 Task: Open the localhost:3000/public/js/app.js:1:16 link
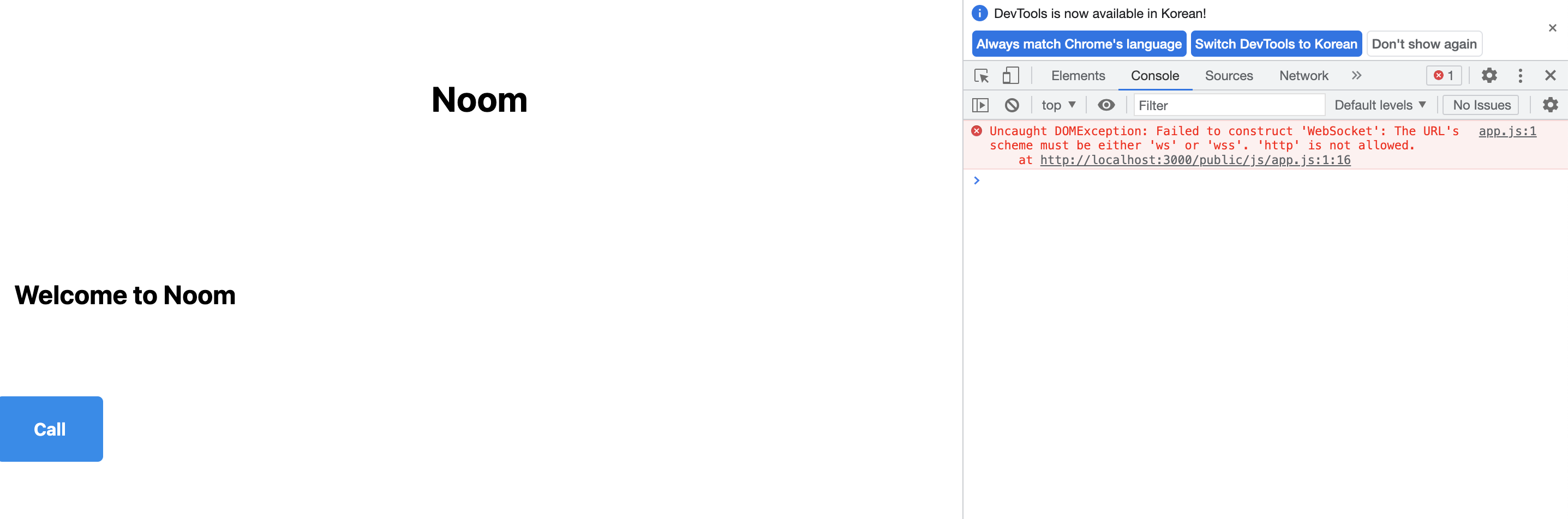(1195, 160)
